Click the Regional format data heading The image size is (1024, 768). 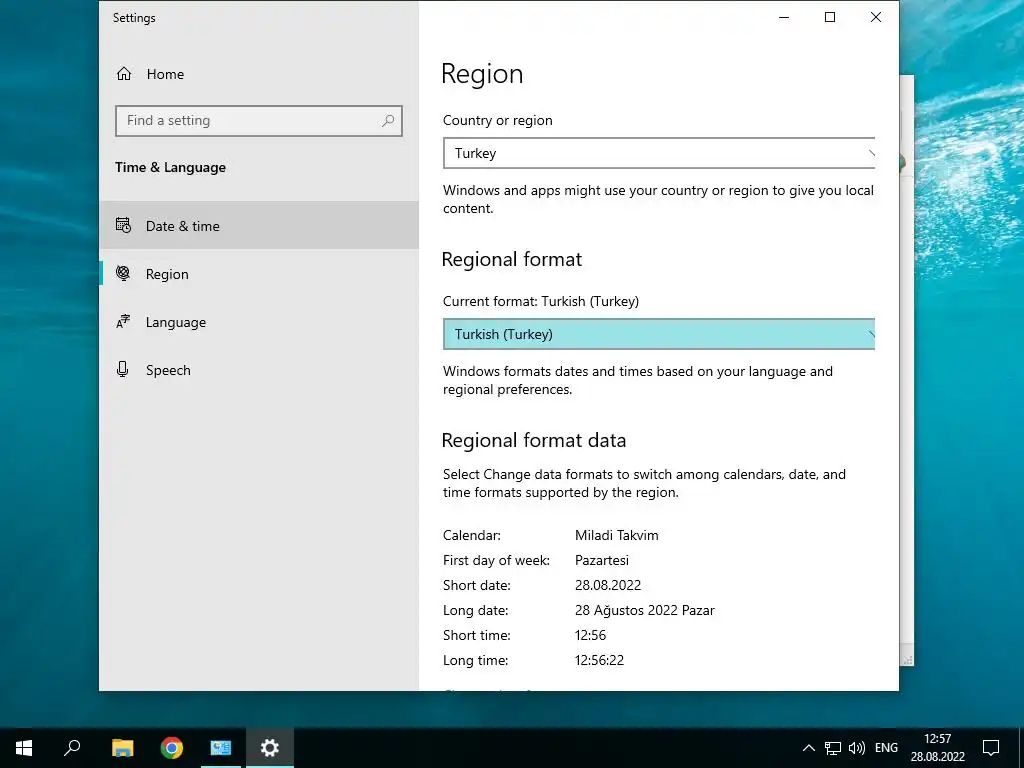(534, 440)
